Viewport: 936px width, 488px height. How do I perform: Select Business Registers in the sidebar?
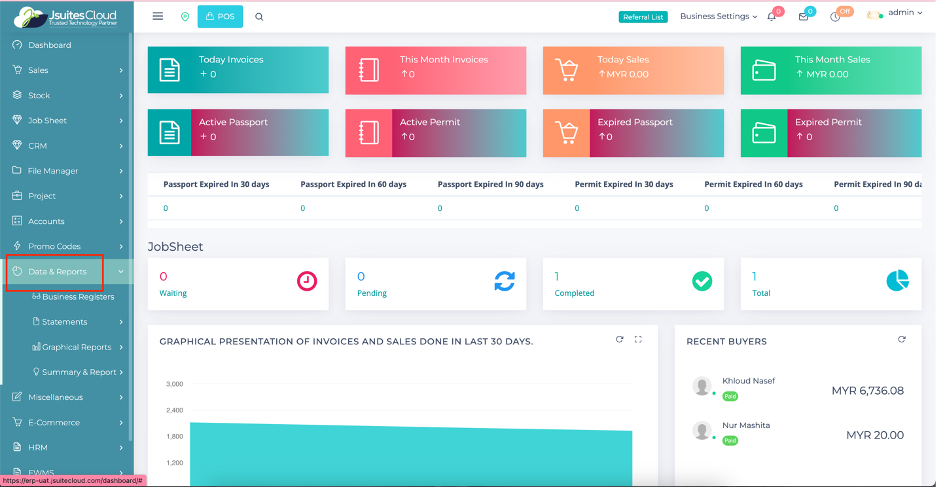(x=78, y=297)
